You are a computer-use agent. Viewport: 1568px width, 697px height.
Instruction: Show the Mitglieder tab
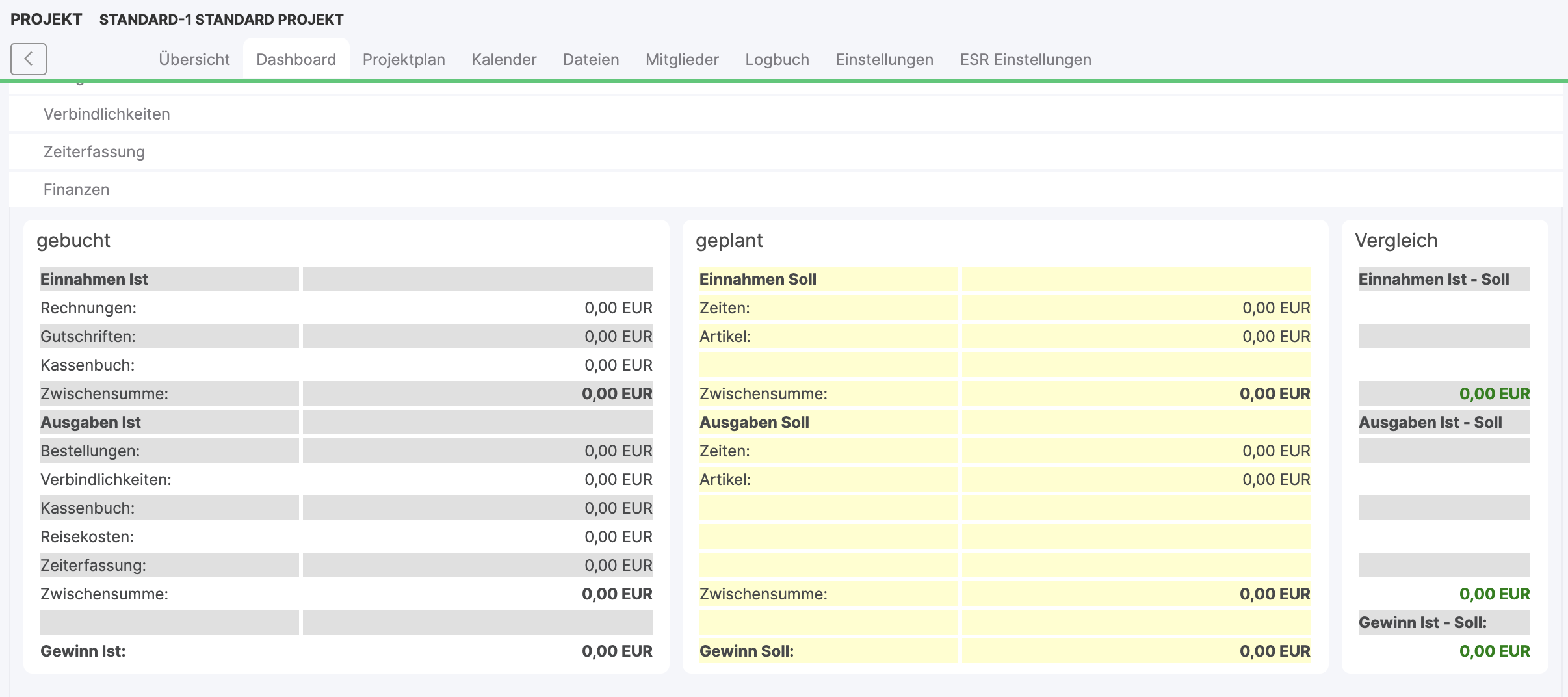682,60
